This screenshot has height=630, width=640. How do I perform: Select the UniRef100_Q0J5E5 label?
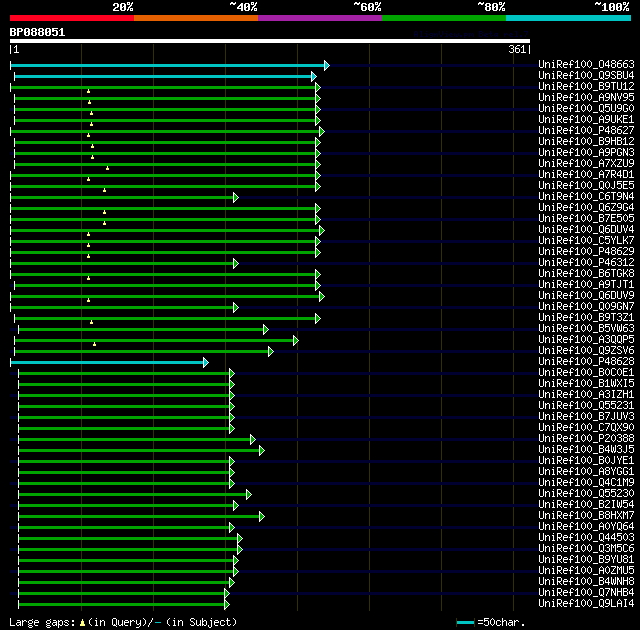[x=586, y=185]
